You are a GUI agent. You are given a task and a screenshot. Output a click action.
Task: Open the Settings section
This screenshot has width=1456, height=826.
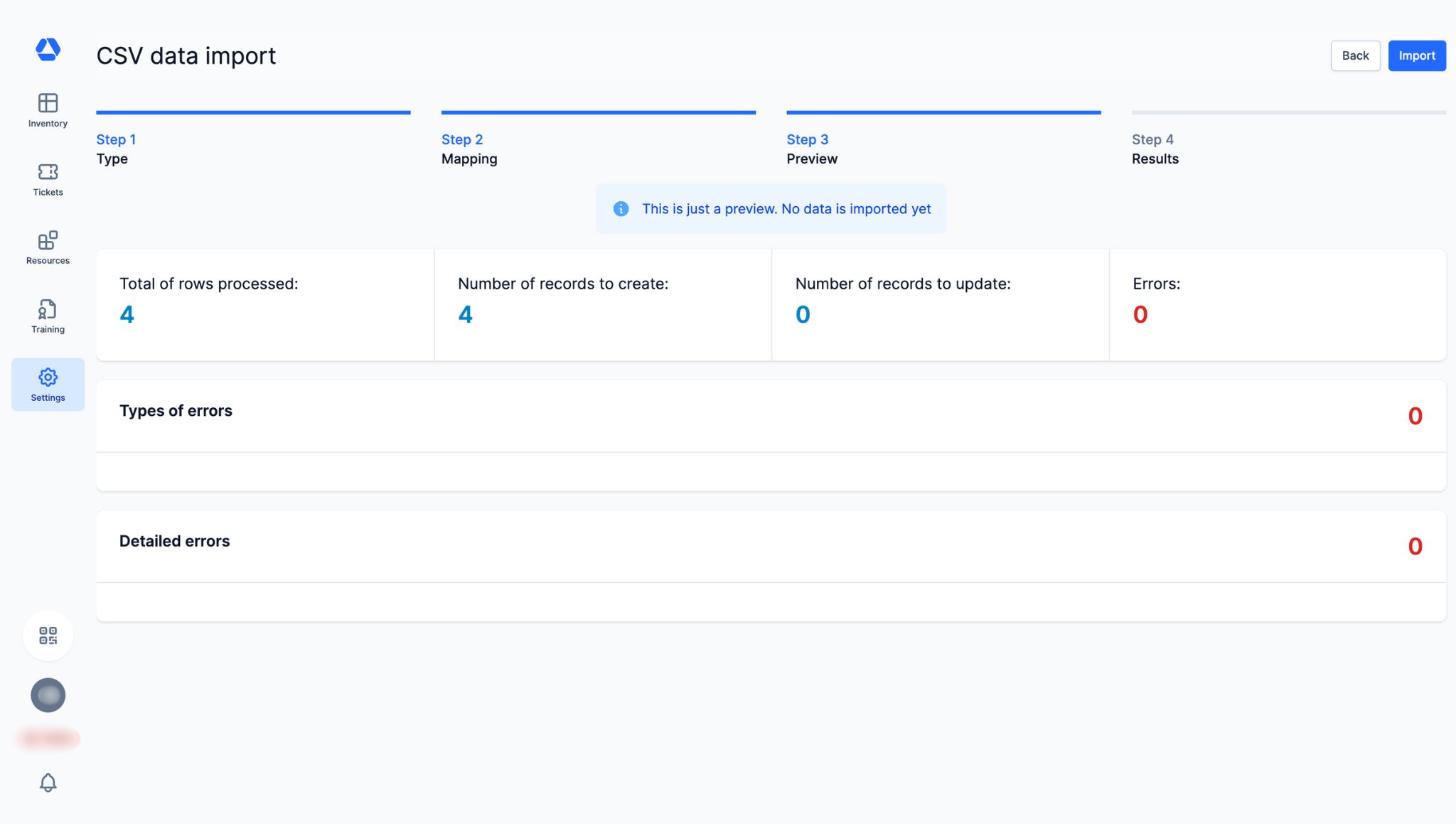pyautogui.click(x=48, y=385)
